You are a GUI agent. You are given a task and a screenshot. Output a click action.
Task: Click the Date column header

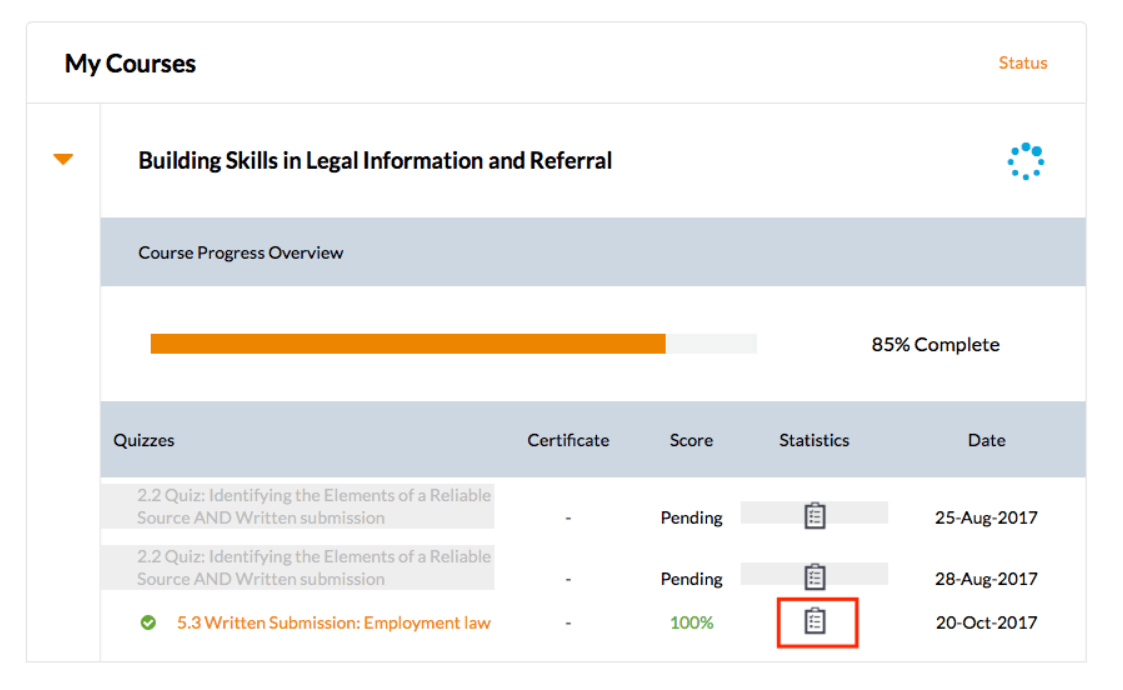coord(986,440)
